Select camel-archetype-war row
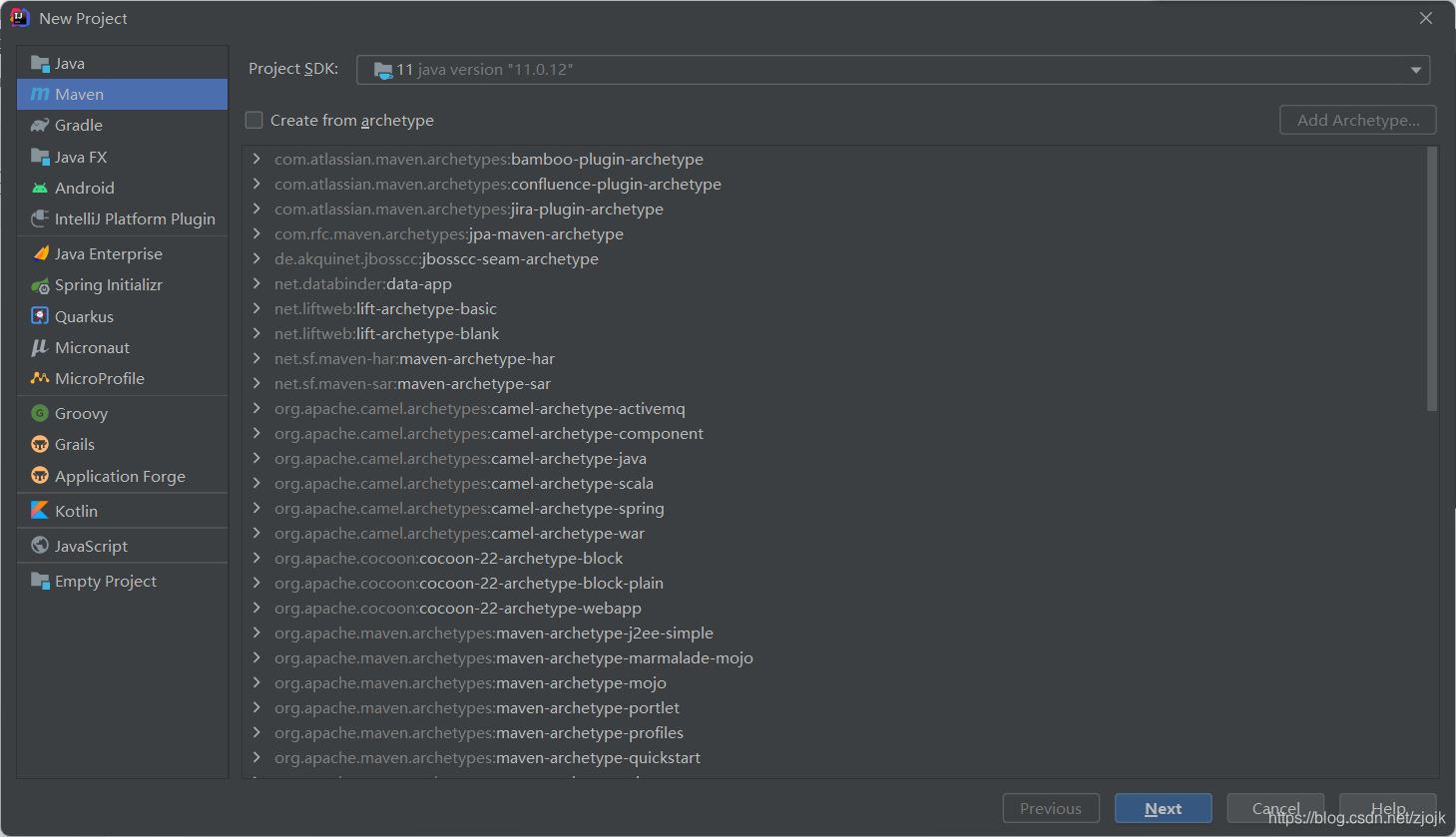 (834, 533)
